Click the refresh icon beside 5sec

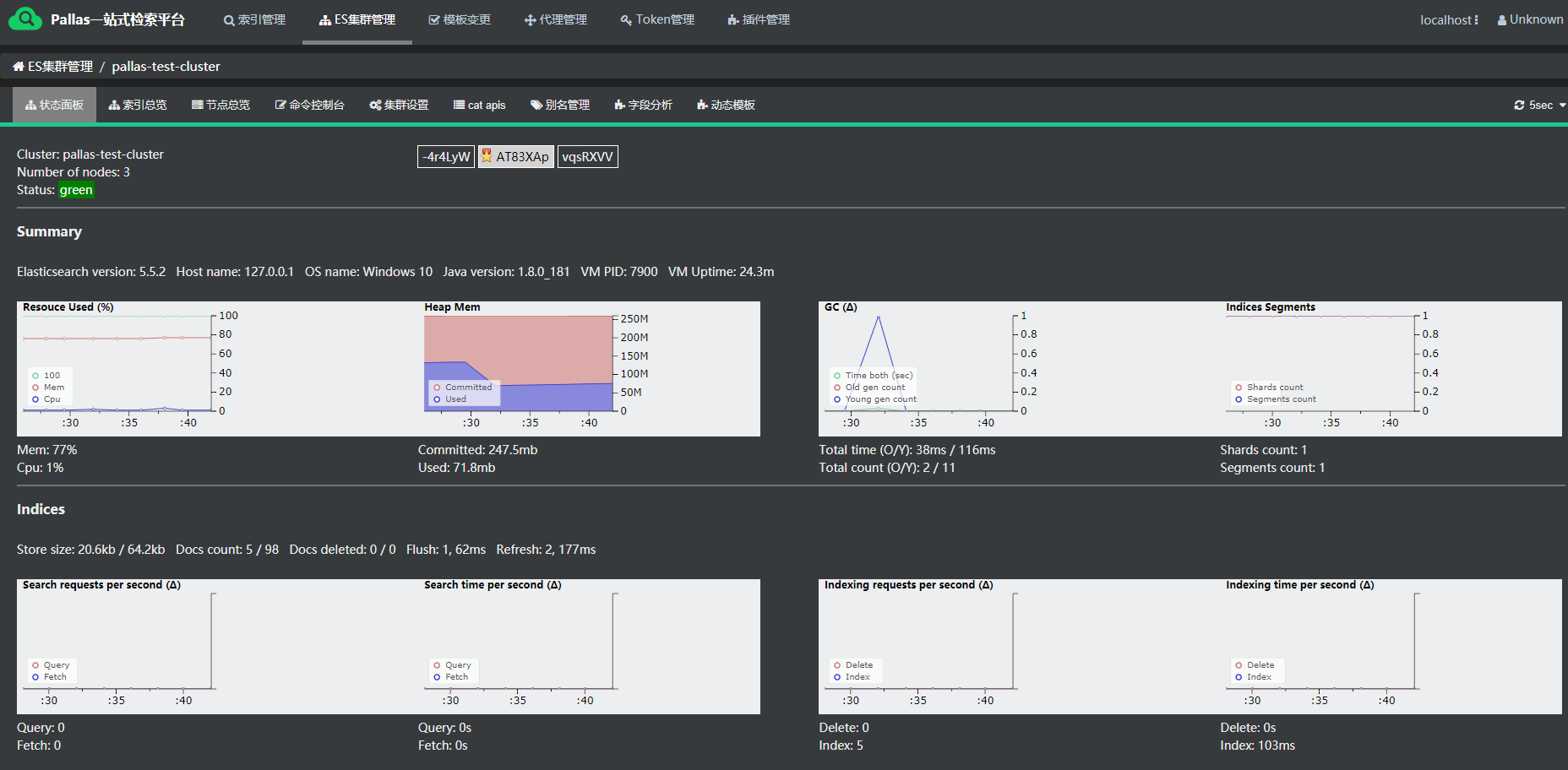click(x=1519, y=106)
